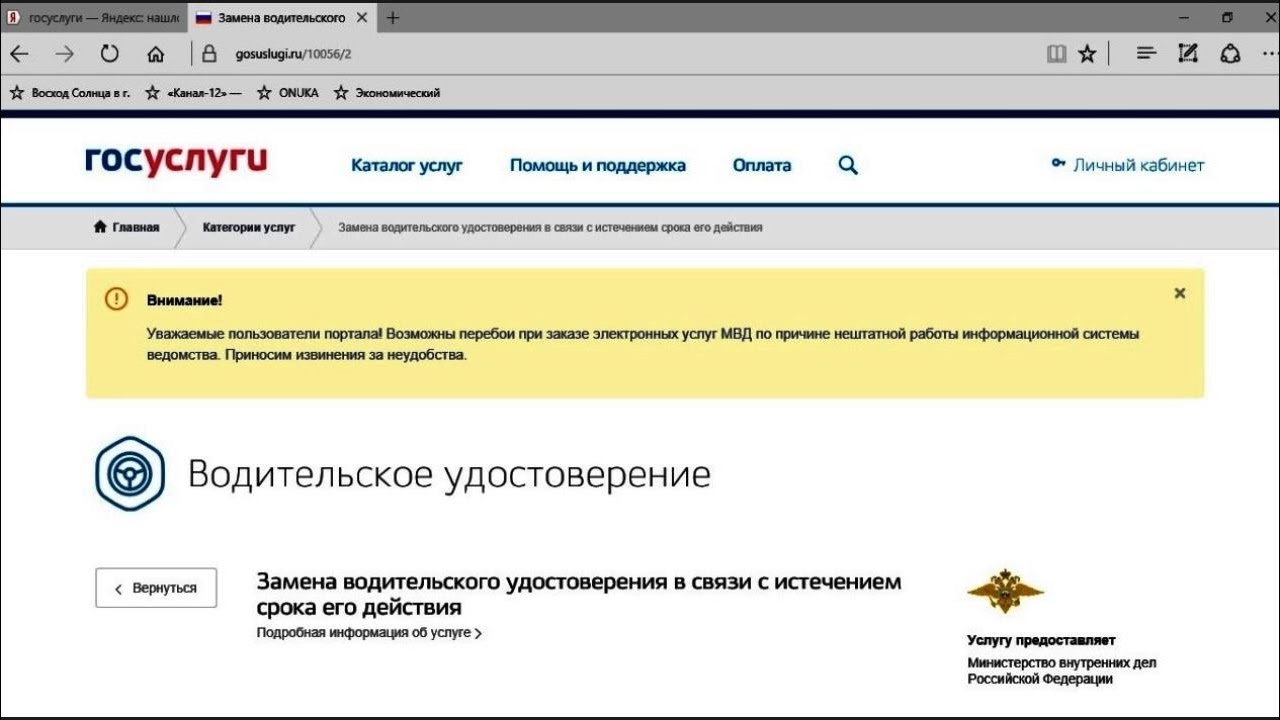Image resolution: width=1280 pixels, height=720 pixels.
Task: Click the госуслуги logo
Action: [x=176, y=162]
